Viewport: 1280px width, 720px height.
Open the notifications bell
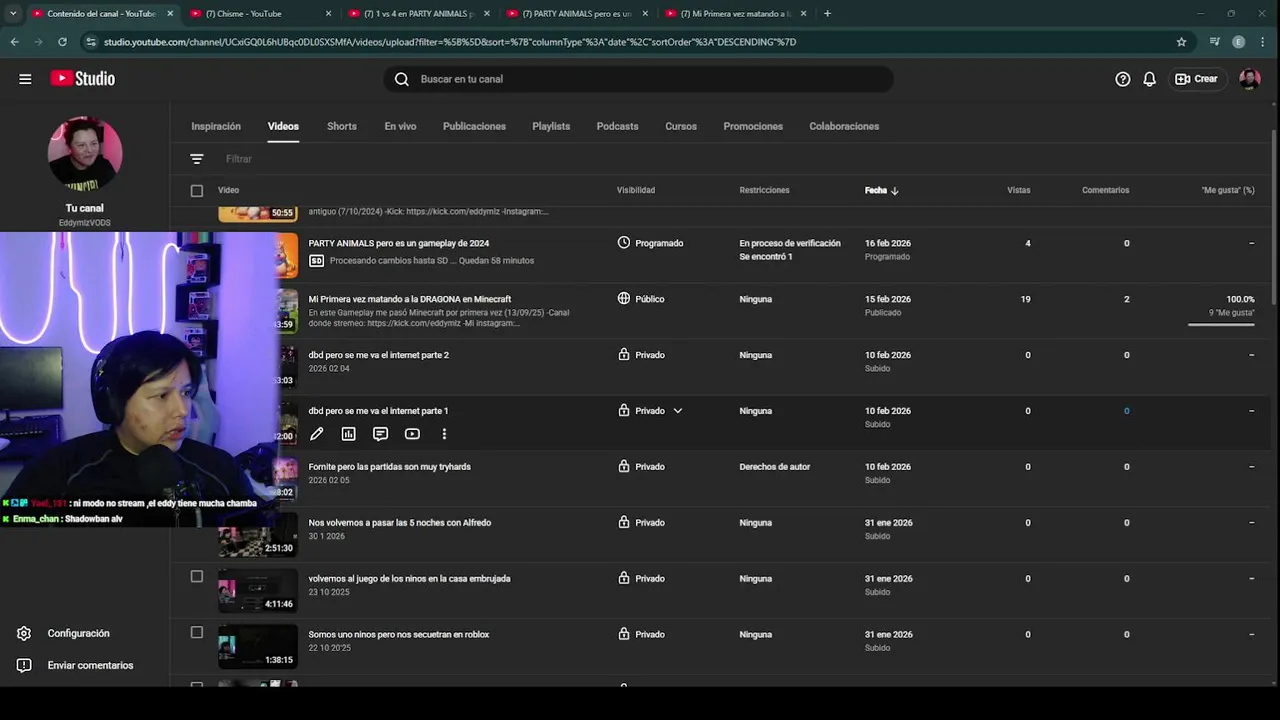click(1150, 79)
